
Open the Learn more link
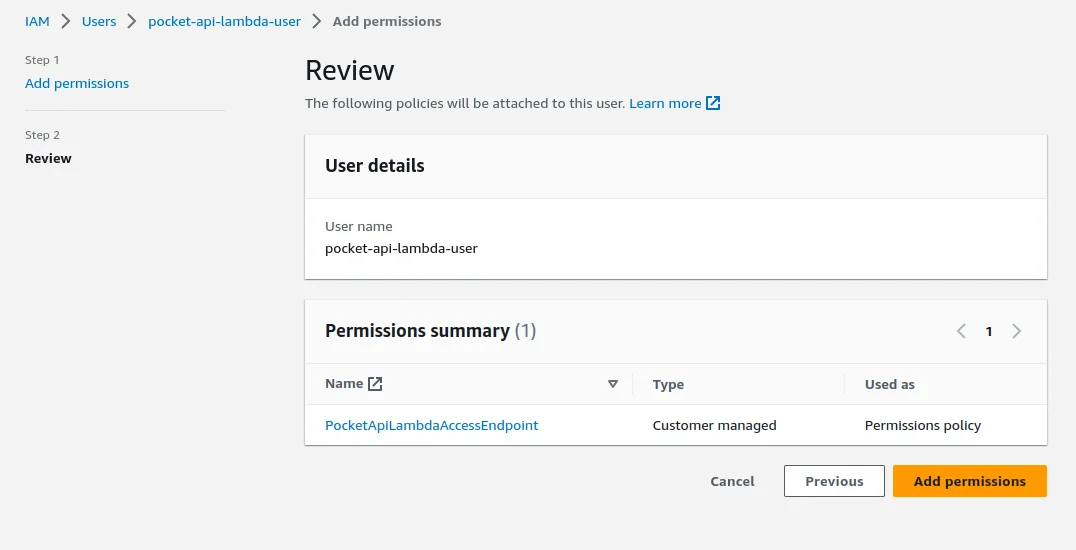665,103
